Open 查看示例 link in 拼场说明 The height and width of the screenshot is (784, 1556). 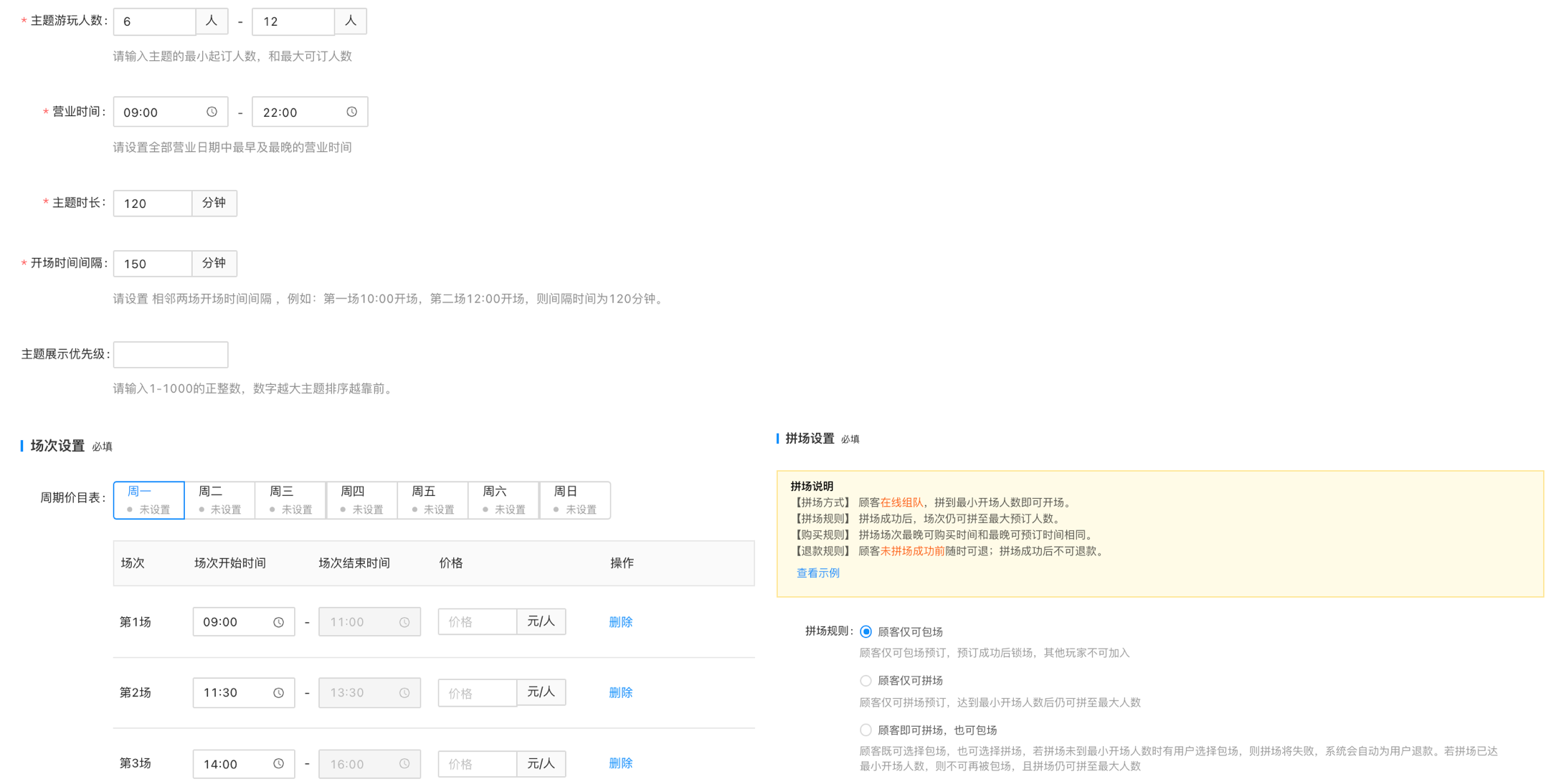click(817, 573)
